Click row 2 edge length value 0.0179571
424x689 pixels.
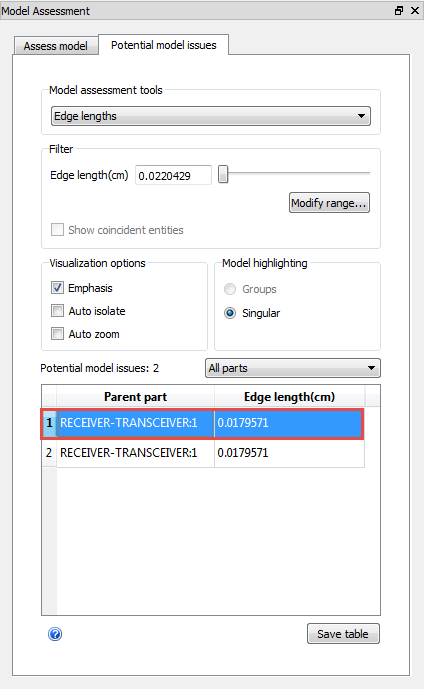click(289, 453)
